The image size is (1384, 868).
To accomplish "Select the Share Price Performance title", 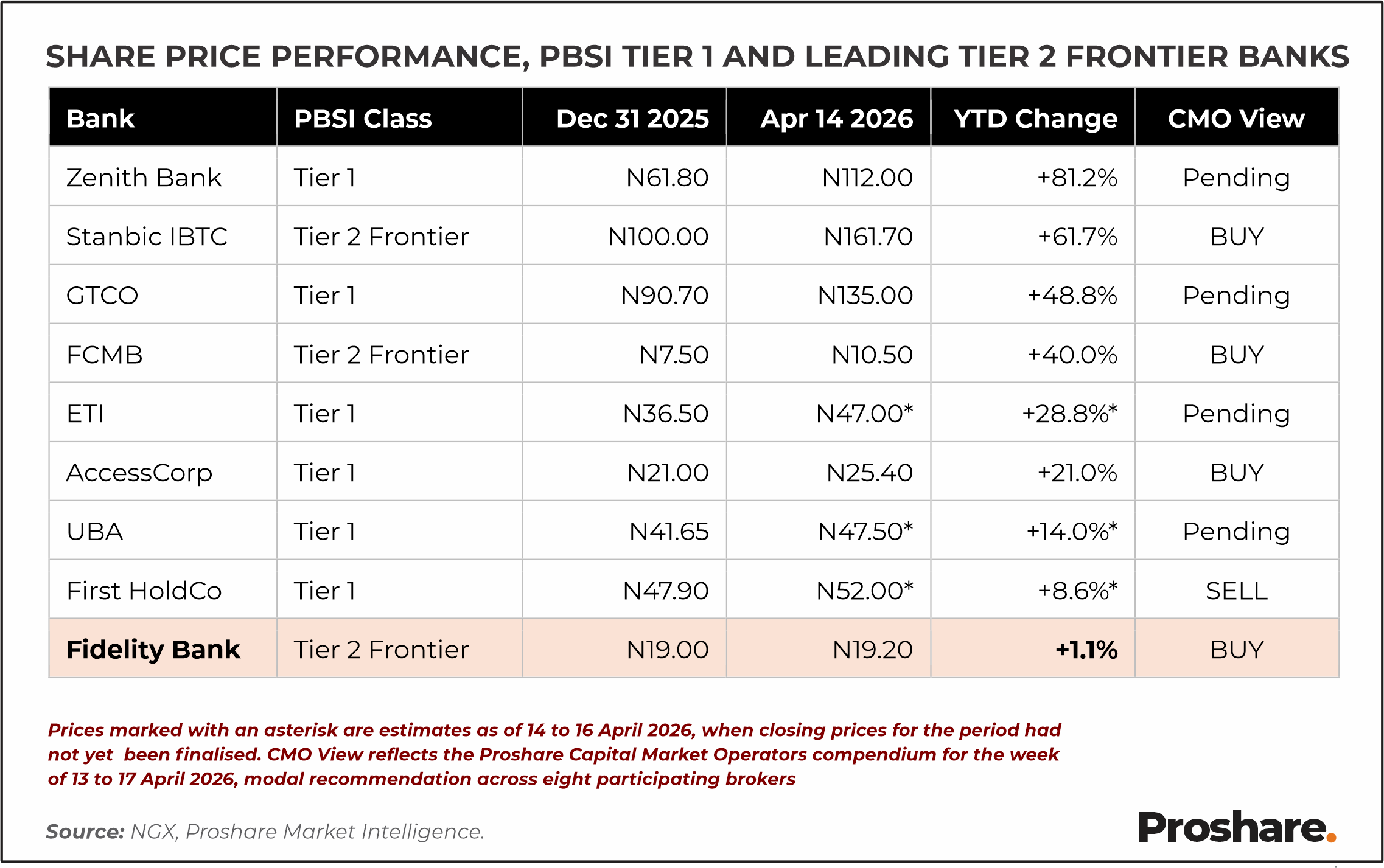I will [x=697, y=57].
